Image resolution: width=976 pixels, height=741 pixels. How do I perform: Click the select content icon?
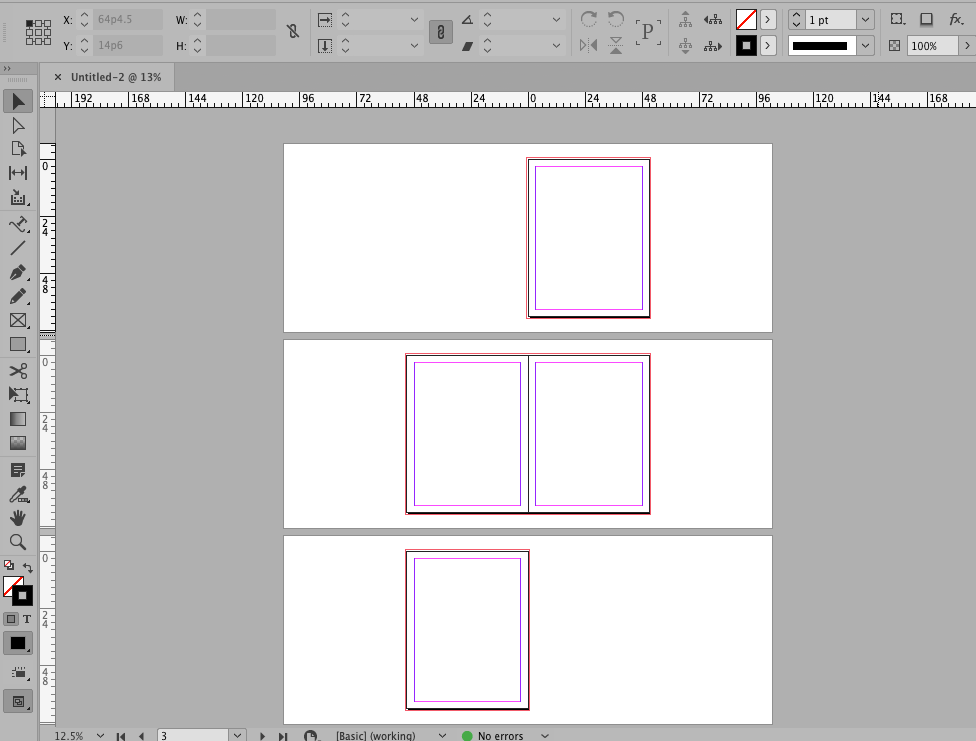click(x=685, y=45)
